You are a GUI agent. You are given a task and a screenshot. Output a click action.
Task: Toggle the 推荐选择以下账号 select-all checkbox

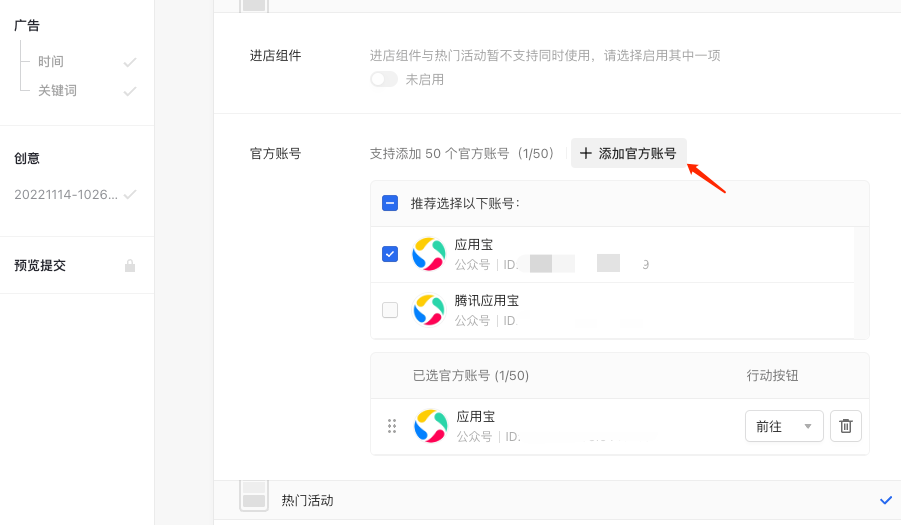(x=390, y=203)
